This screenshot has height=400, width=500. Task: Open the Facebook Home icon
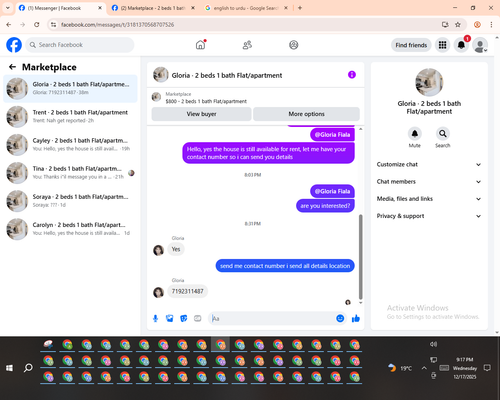click(200, 45)
